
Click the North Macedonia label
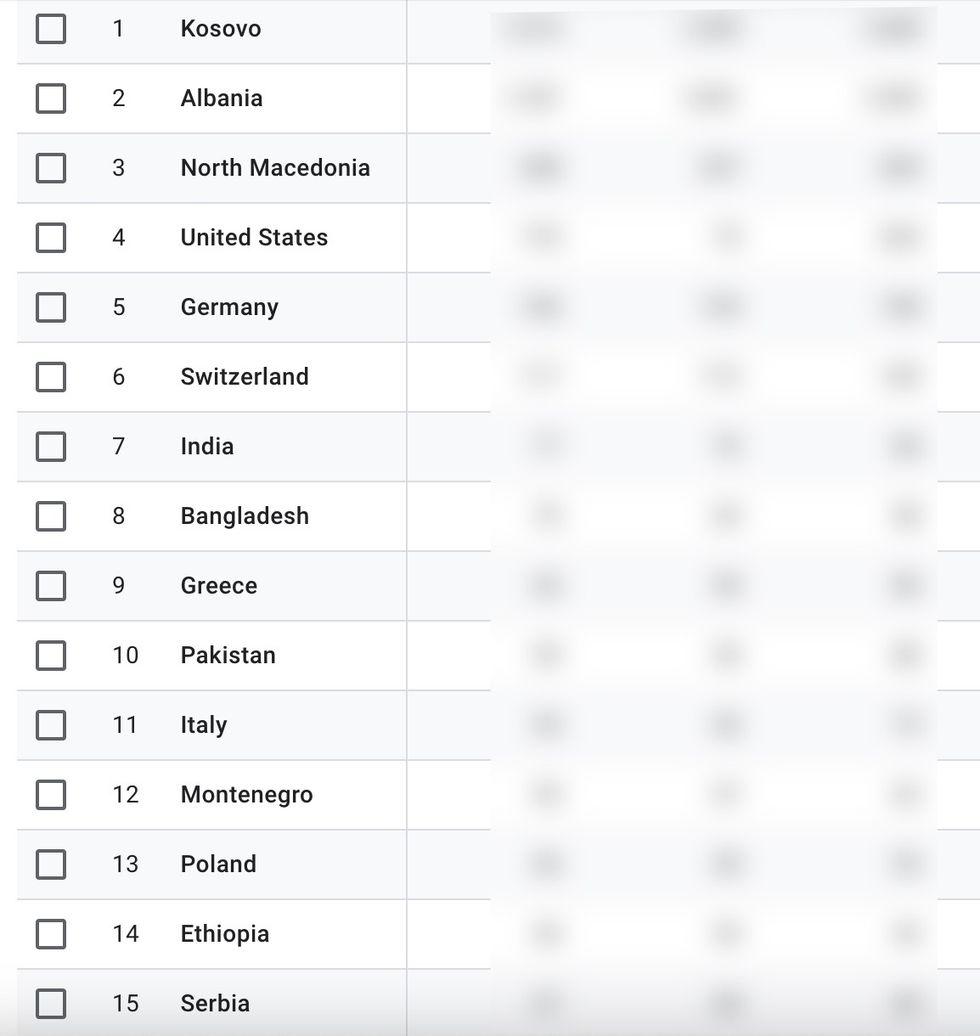pos(275,168)
